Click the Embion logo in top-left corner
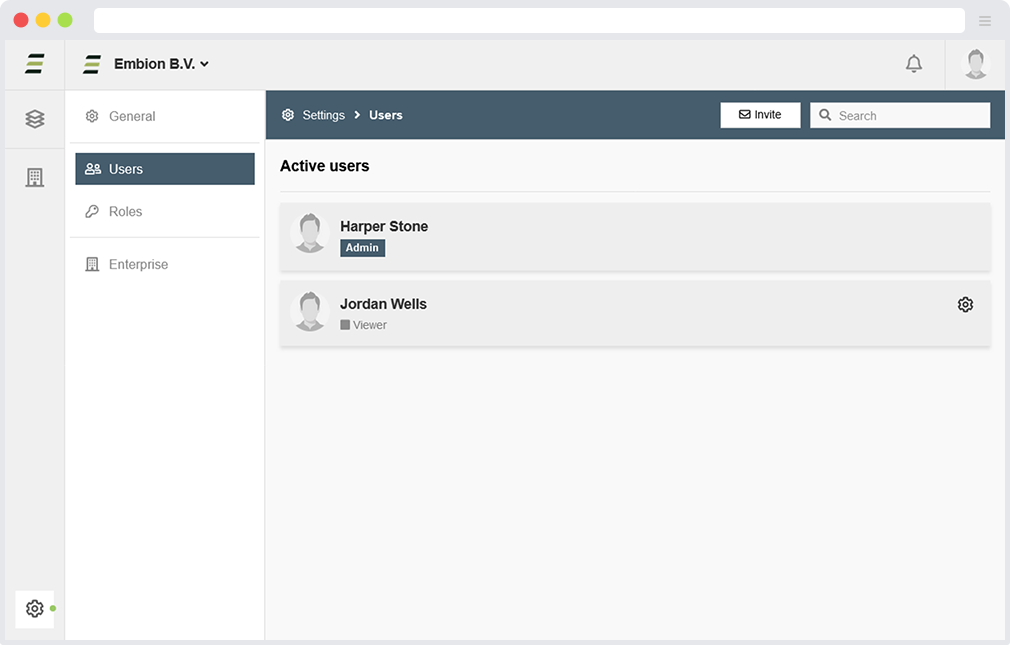Screen dimensions: 1010x645 click(x=35, y=64)
